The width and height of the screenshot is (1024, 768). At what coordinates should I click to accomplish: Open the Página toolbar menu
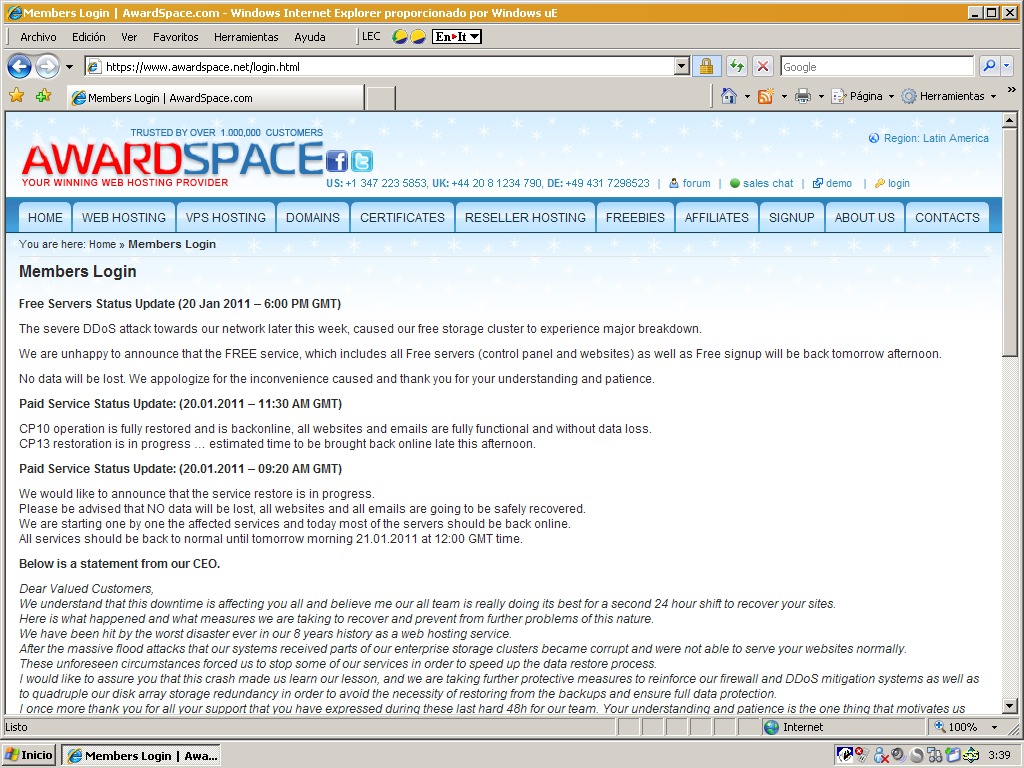coord(862,96)
